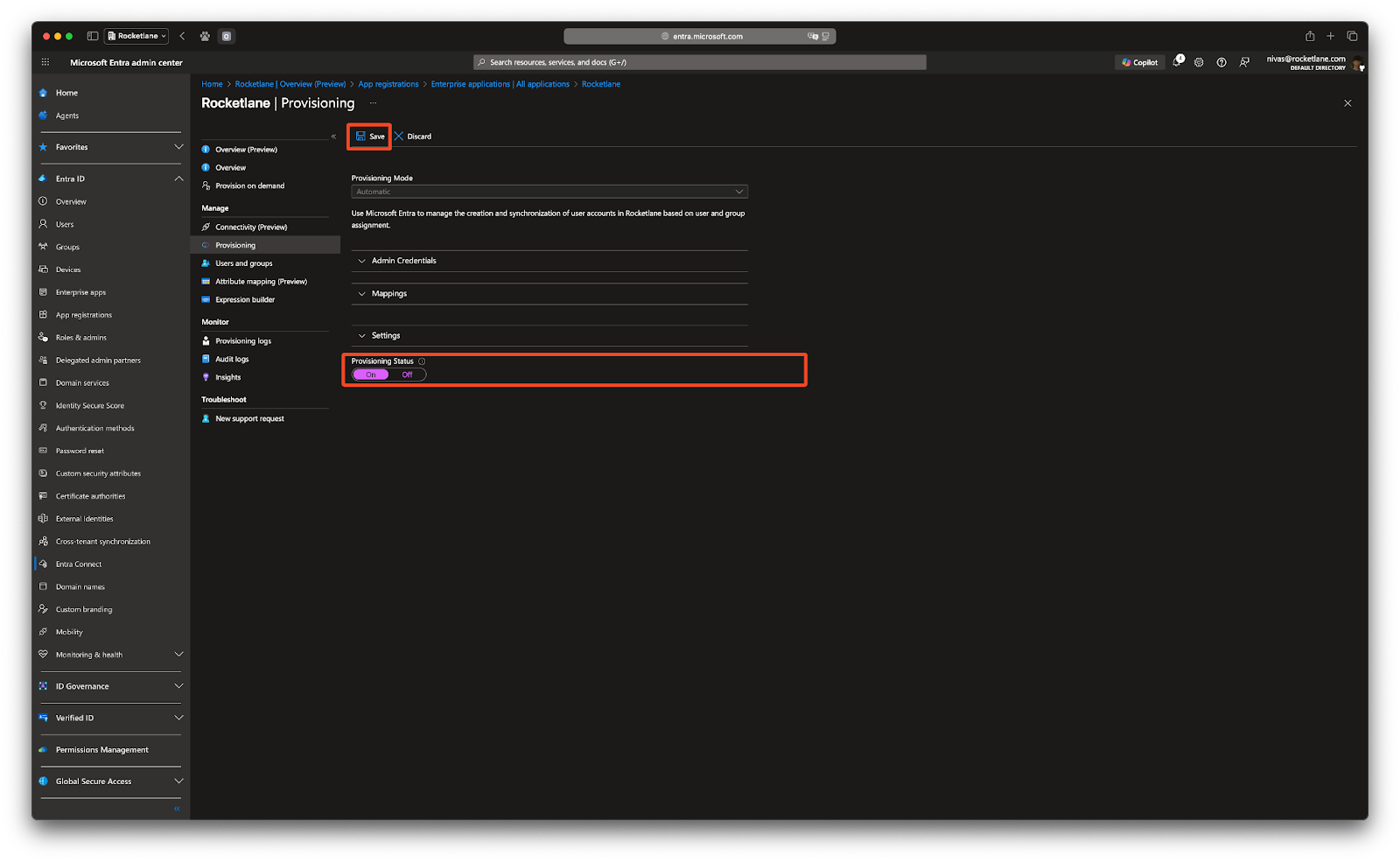Viewport: 1400px width, 862px height.
Task: Expand Global Secure Access section
Action: coord(110,781)
